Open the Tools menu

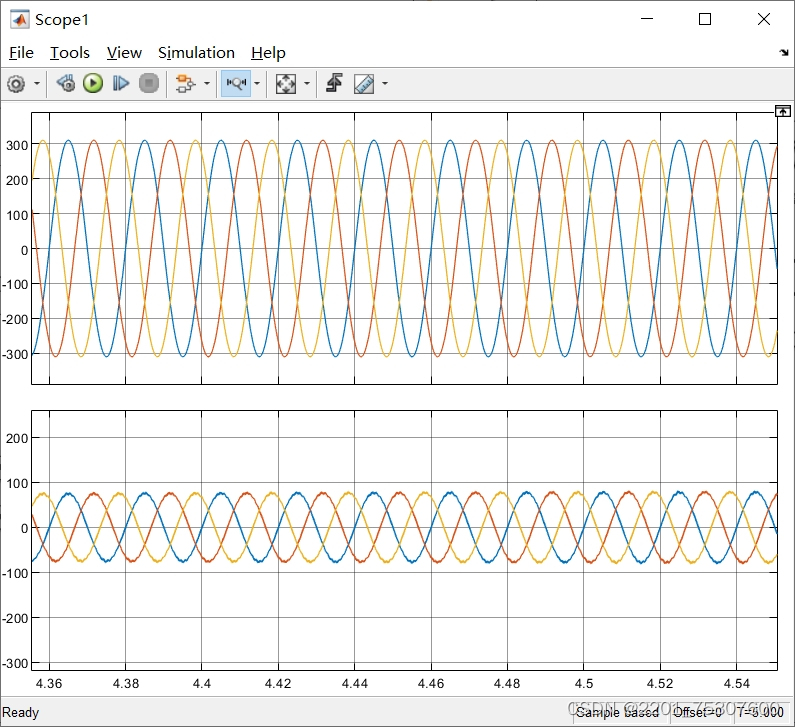70,53
